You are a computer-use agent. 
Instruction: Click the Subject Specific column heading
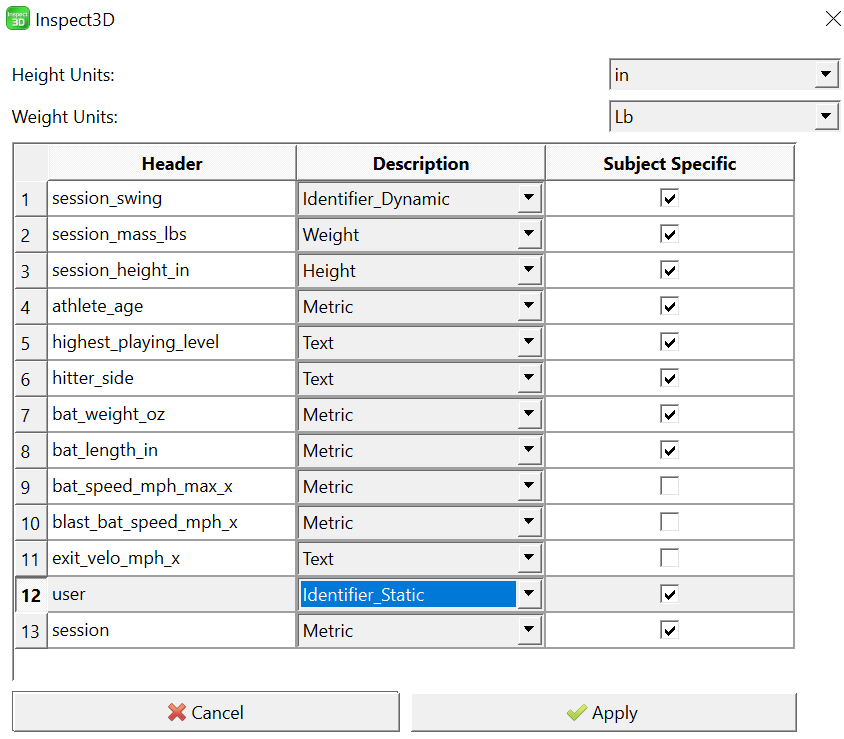pos(670,163)
